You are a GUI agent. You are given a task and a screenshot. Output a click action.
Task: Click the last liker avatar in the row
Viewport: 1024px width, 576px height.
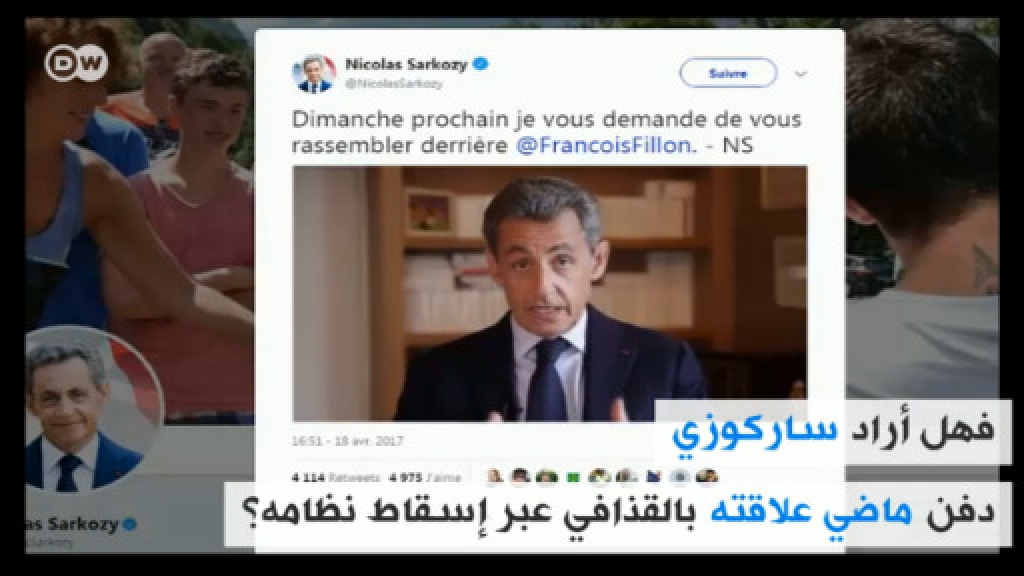(x=707, y=477)
